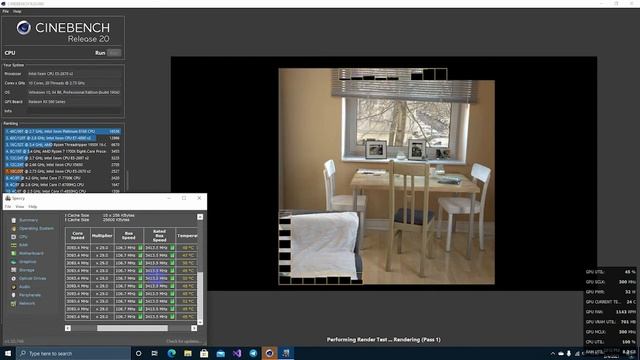Click the GPU FAN readout in overlay
Screen dimensions: 640x360
611,312
